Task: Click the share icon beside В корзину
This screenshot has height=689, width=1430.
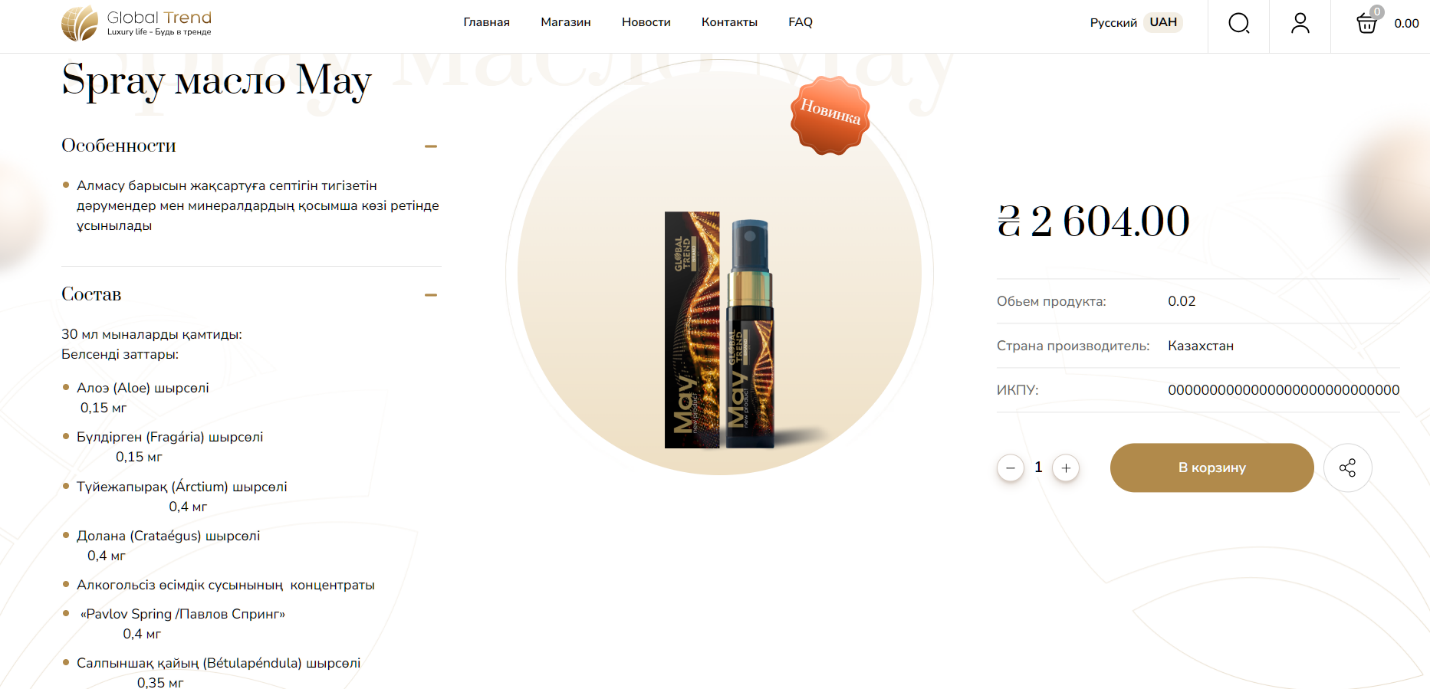Action: 1348,468
